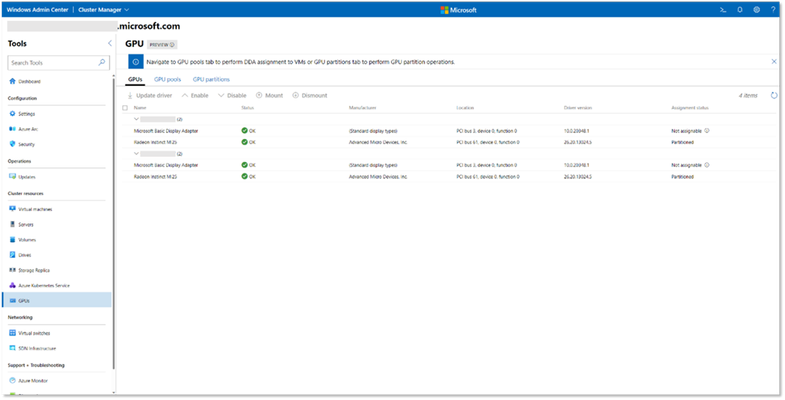
Task: Open Cluster Manager dropdown in header
Action: coord(104,10)
